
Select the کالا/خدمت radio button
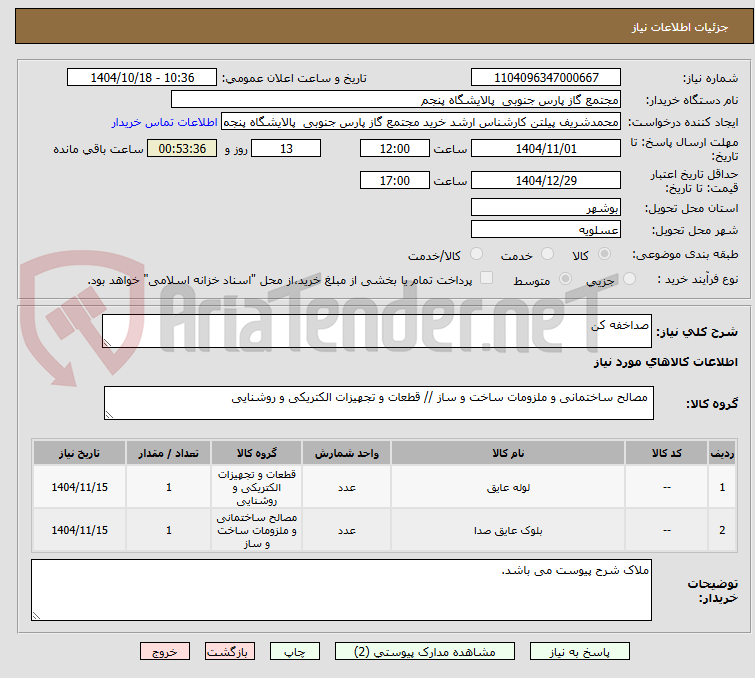click(476, 253)
